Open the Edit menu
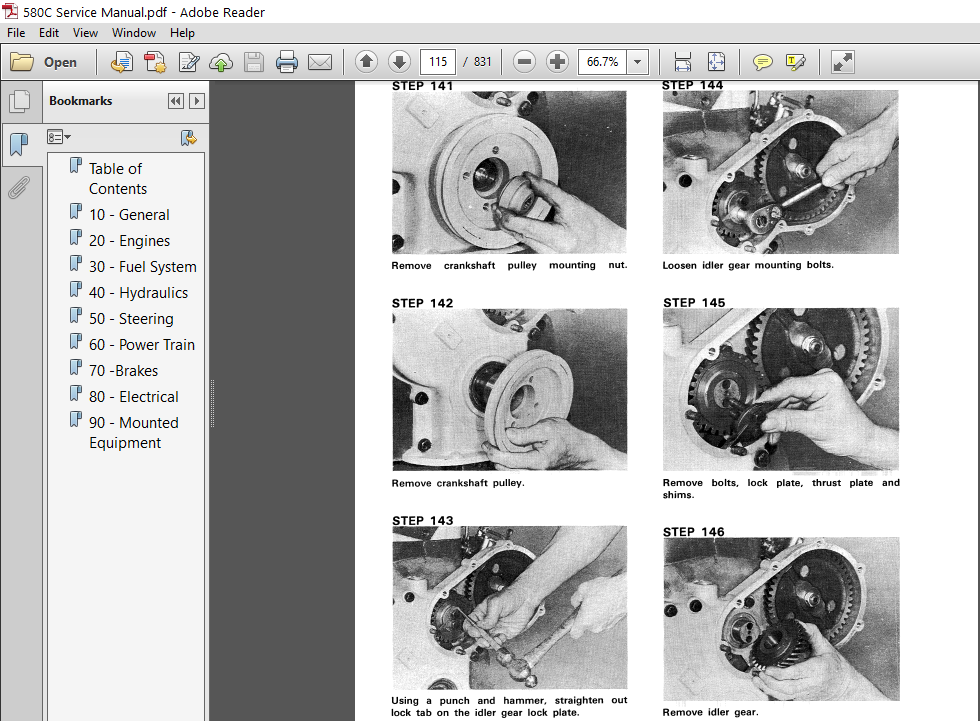This screenshot has width=980, height=721. [x=49, y=32]
